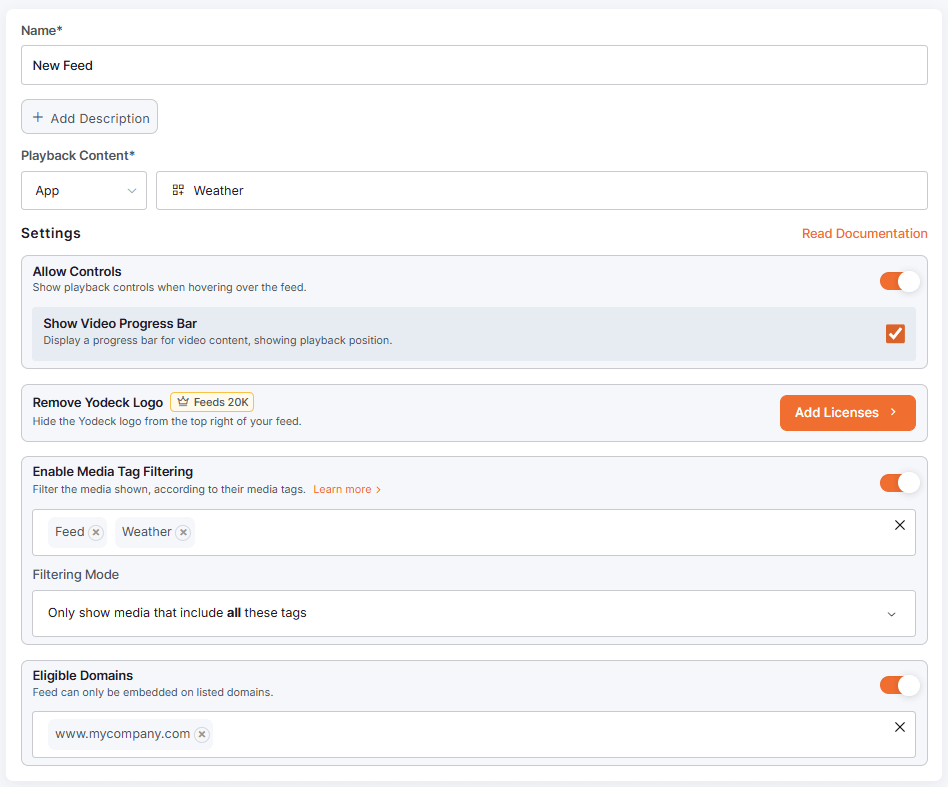The height and width of the screenshot is (787, 948).
Task: Switch off the Eligible Domains toggle
Action: pos(899,685)
